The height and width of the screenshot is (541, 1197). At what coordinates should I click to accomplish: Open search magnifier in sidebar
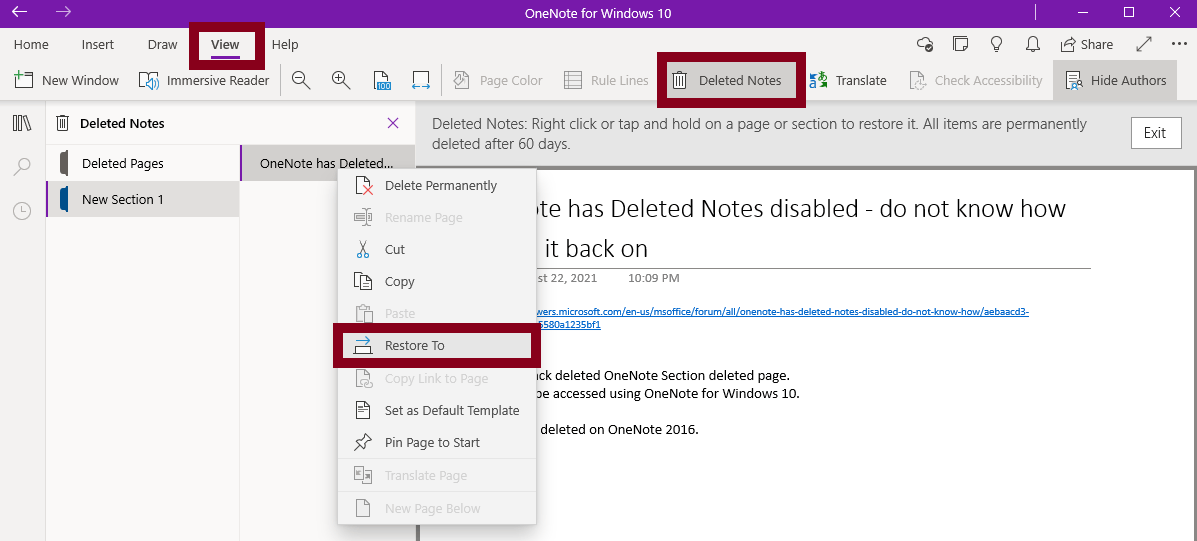point(22,167)
